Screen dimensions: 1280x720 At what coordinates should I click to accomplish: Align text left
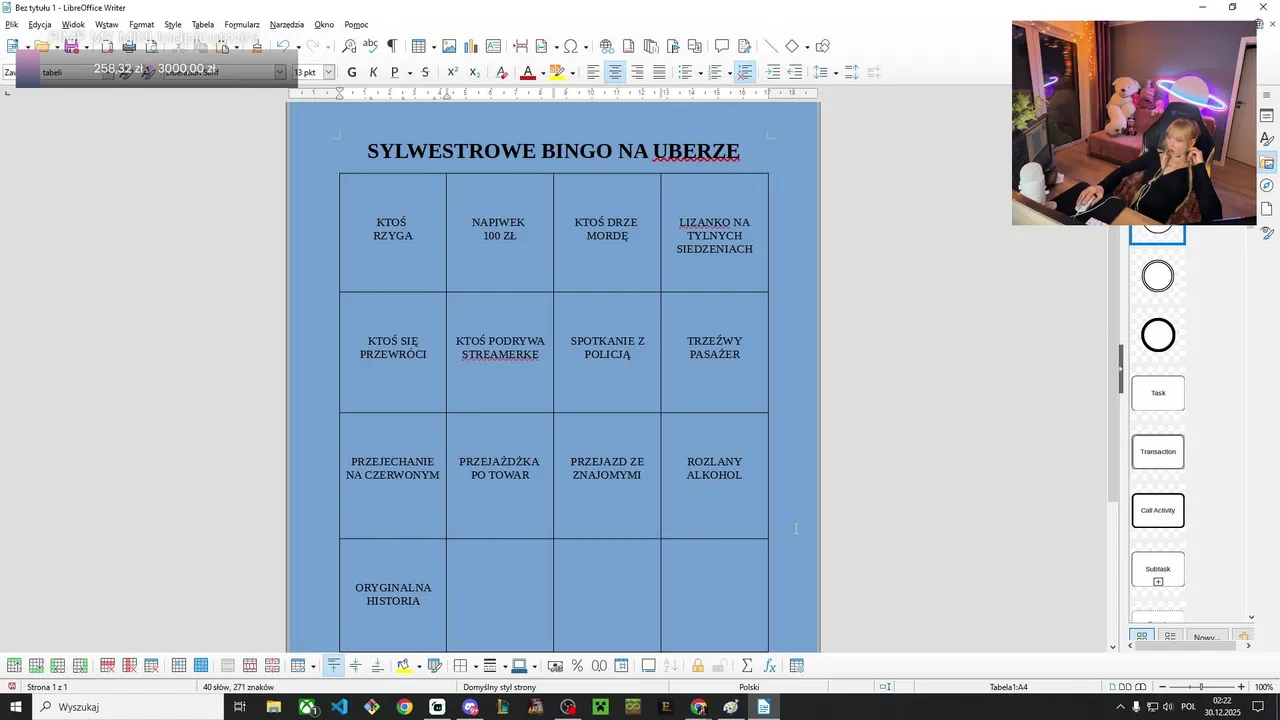[x=593, y=72]
